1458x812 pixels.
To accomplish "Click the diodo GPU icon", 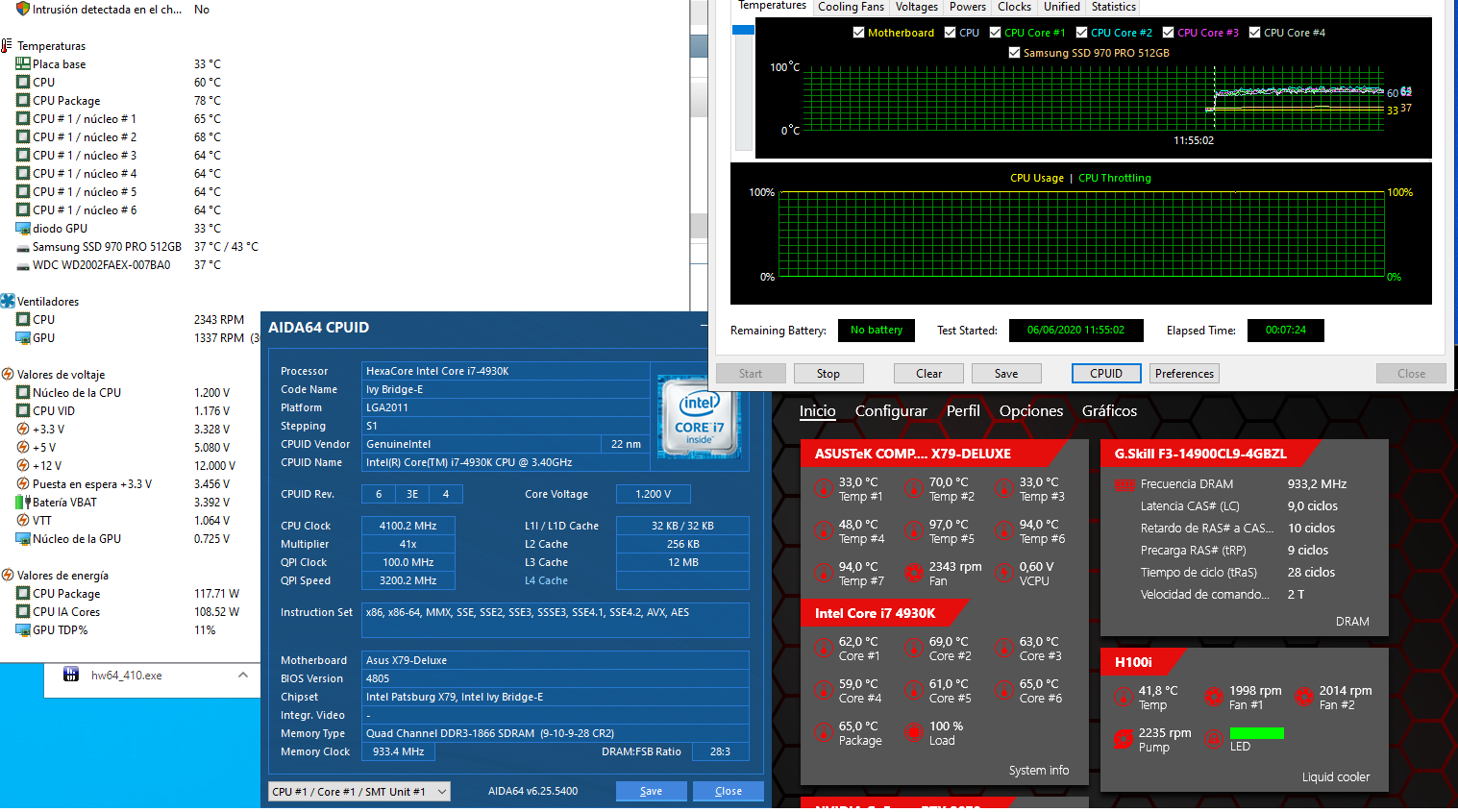I will (x=23, y=229).
